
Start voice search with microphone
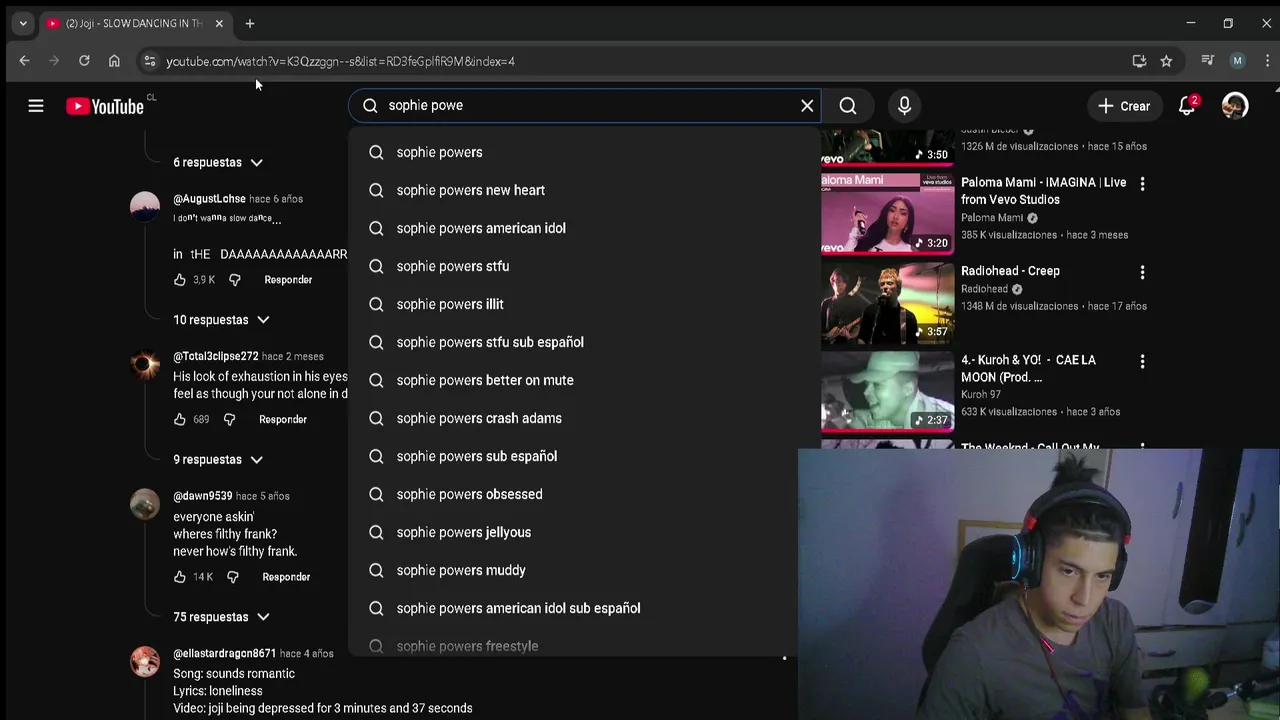904,106
